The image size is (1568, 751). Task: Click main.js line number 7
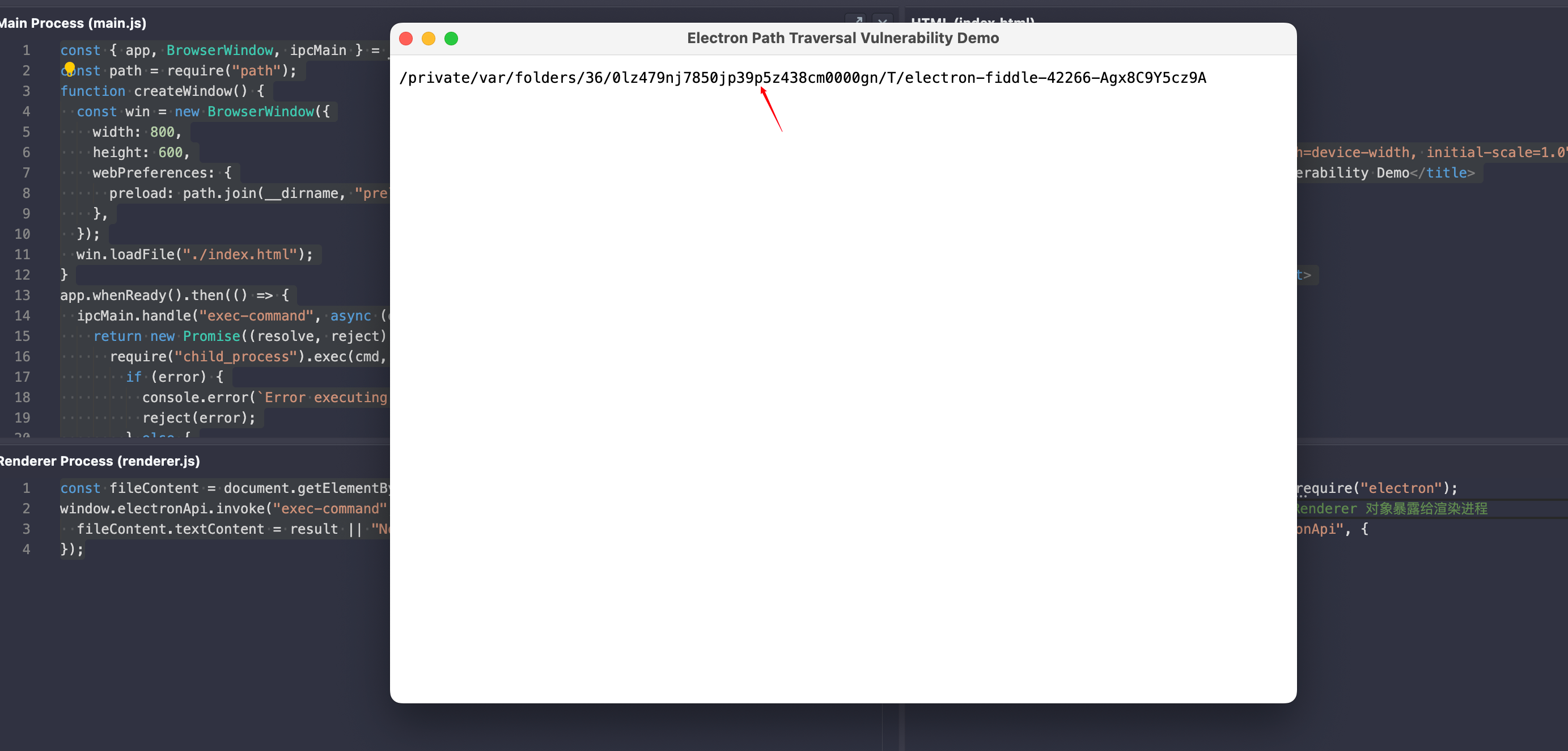26,173
